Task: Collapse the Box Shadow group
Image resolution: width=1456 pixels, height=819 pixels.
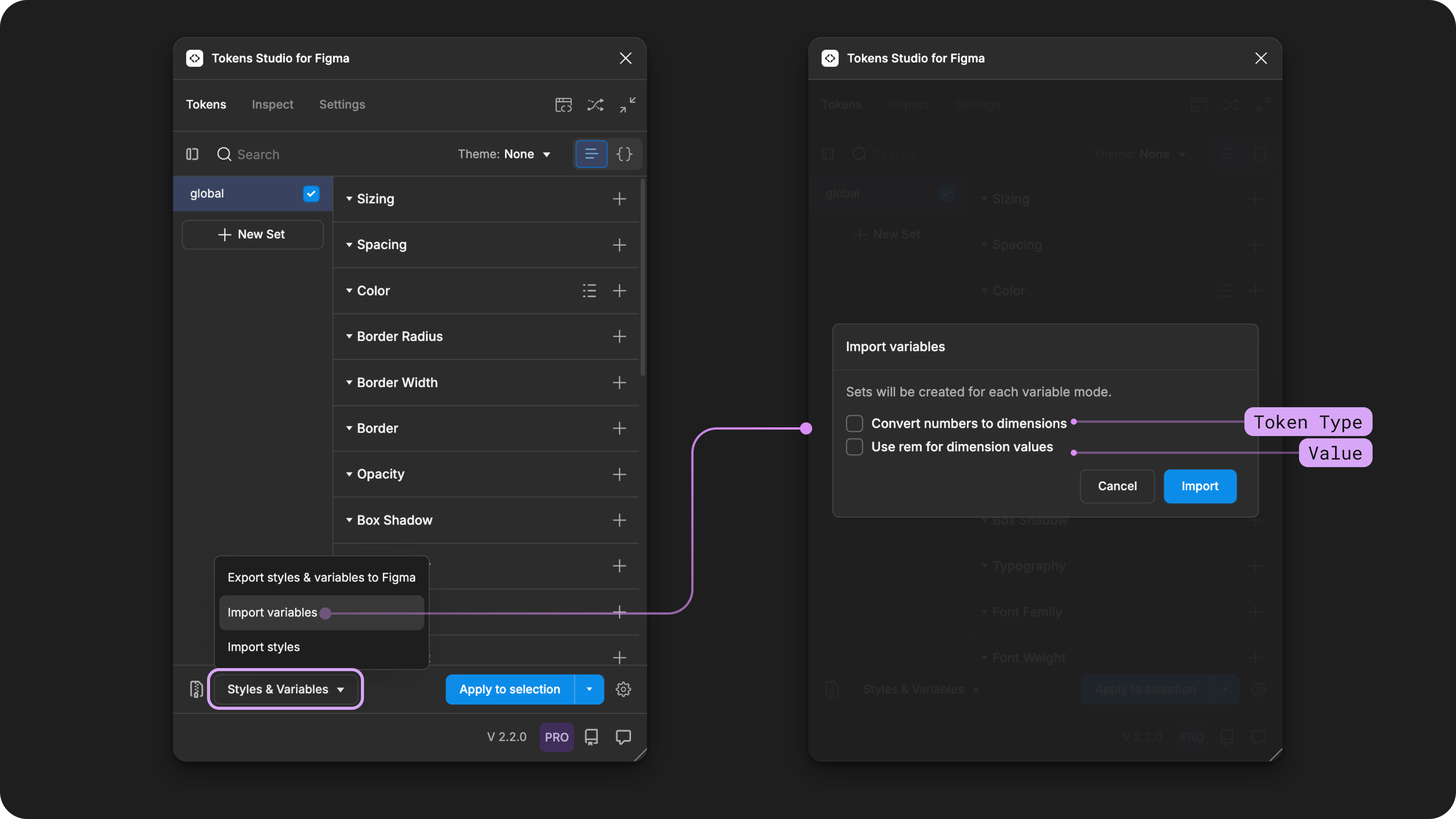Action: (349, 520)
